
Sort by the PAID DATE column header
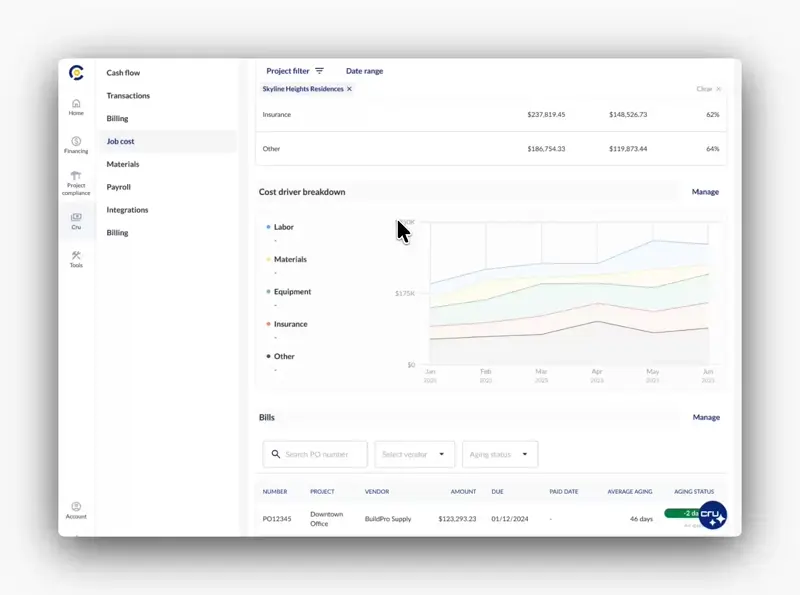pyautogui.click(x=564, y=491)
